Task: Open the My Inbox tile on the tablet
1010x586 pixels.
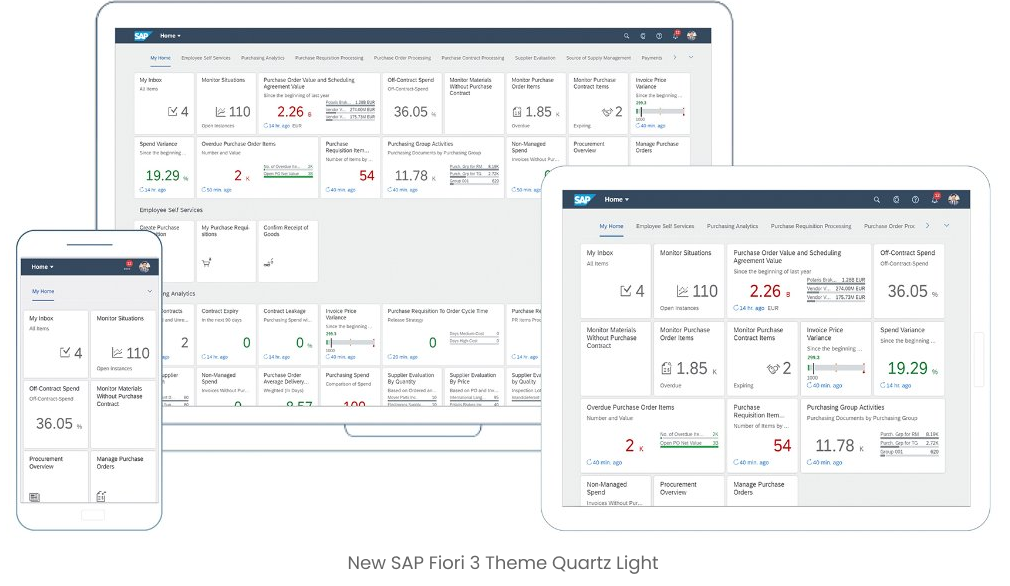Action: click(x=616, y=281)
